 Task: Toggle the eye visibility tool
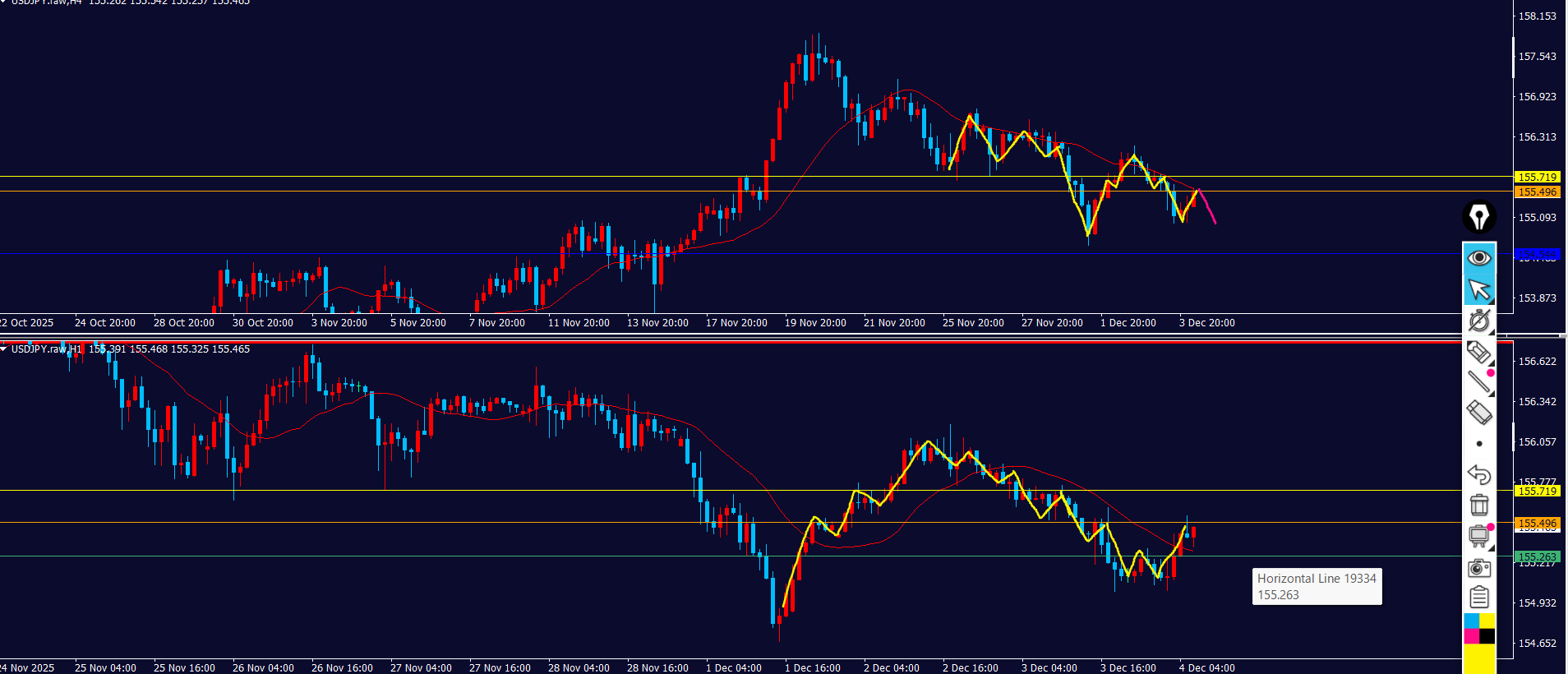coord(1479,258)
